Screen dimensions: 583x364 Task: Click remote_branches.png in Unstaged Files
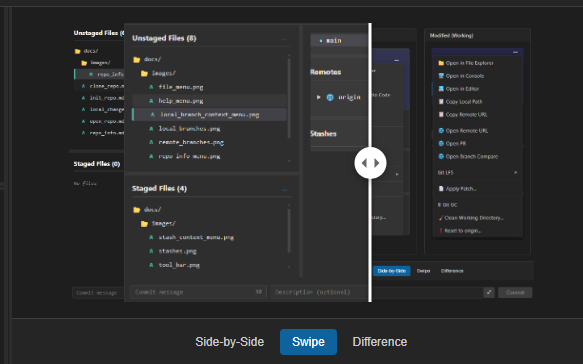(191, 142)
